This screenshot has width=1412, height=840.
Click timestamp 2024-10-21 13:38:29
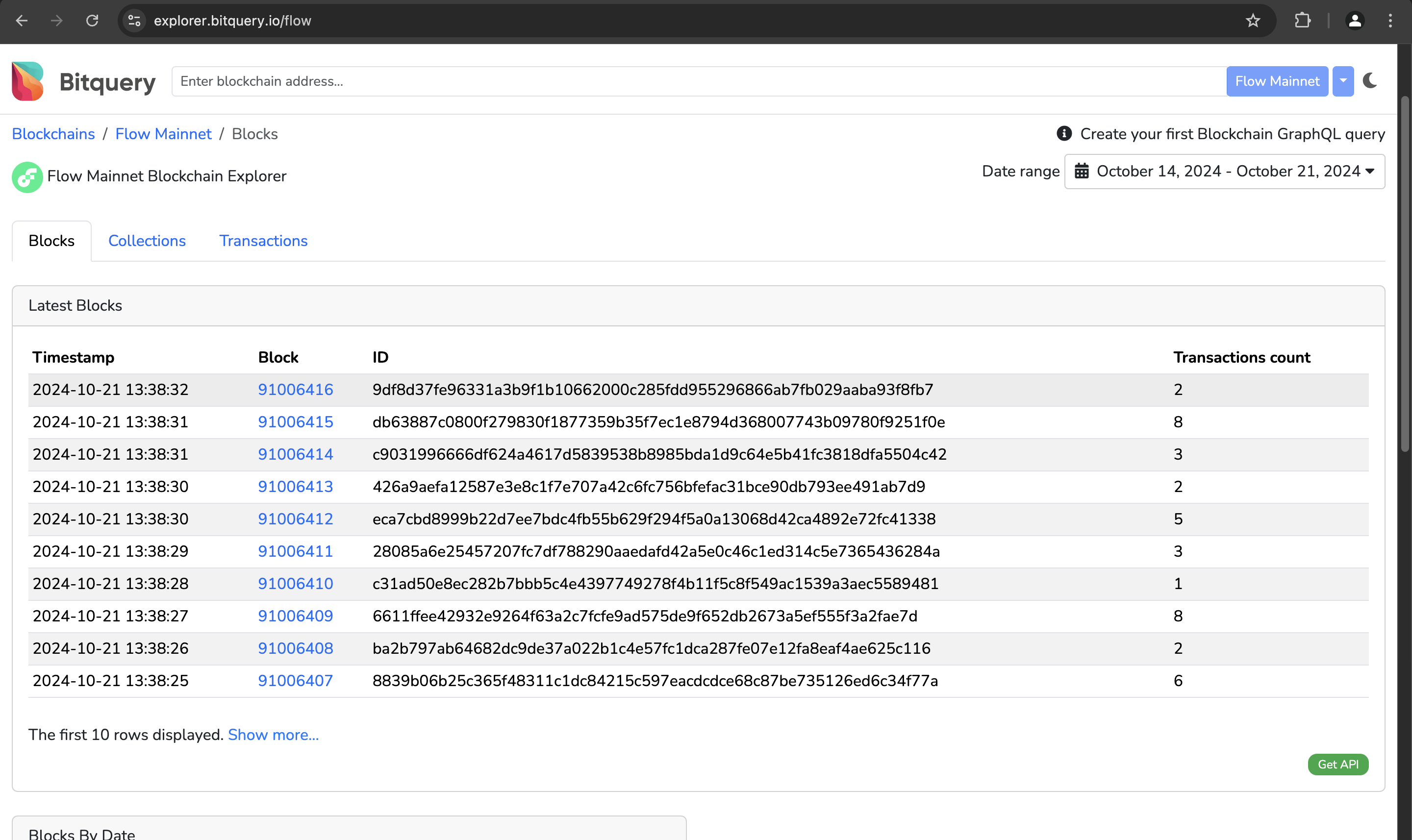110,551
